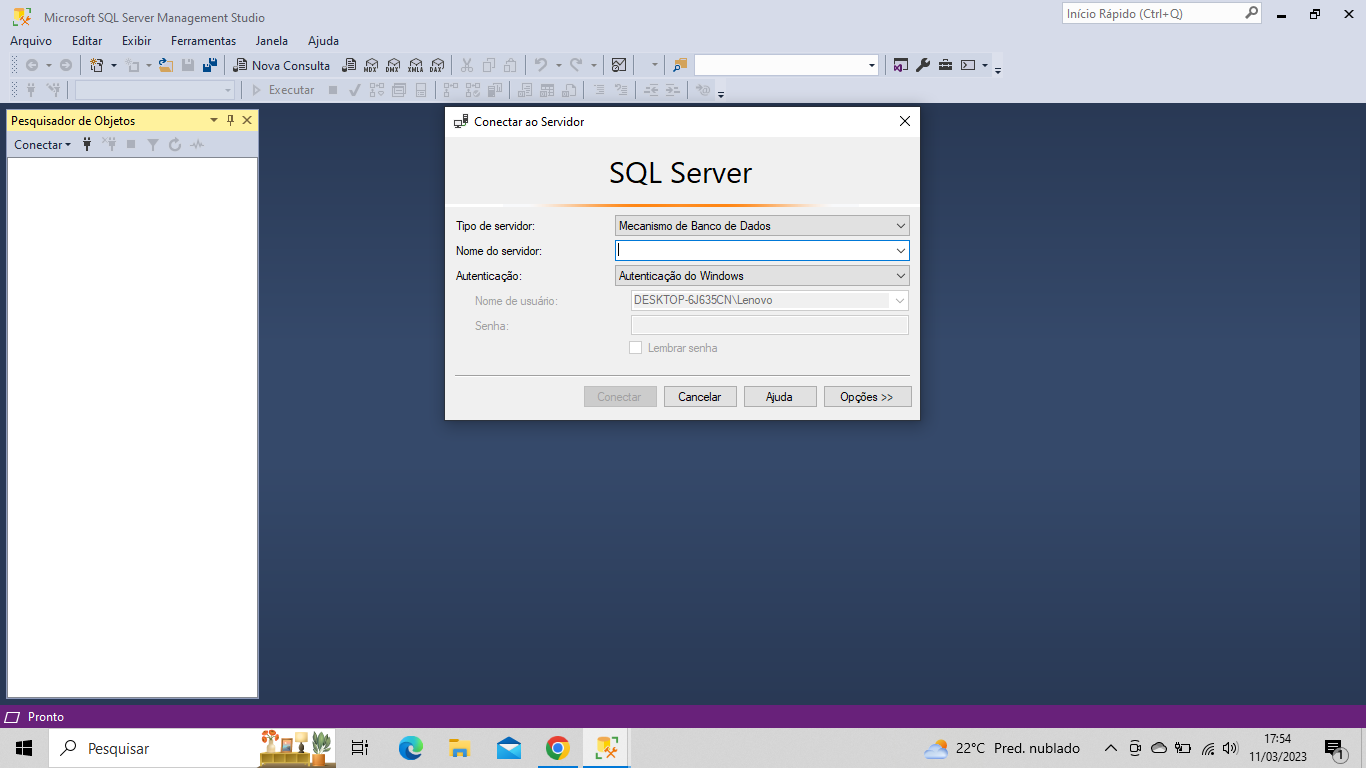
Task: Click the Navigate Backward arrow icon
Action: tap(32, 65)
